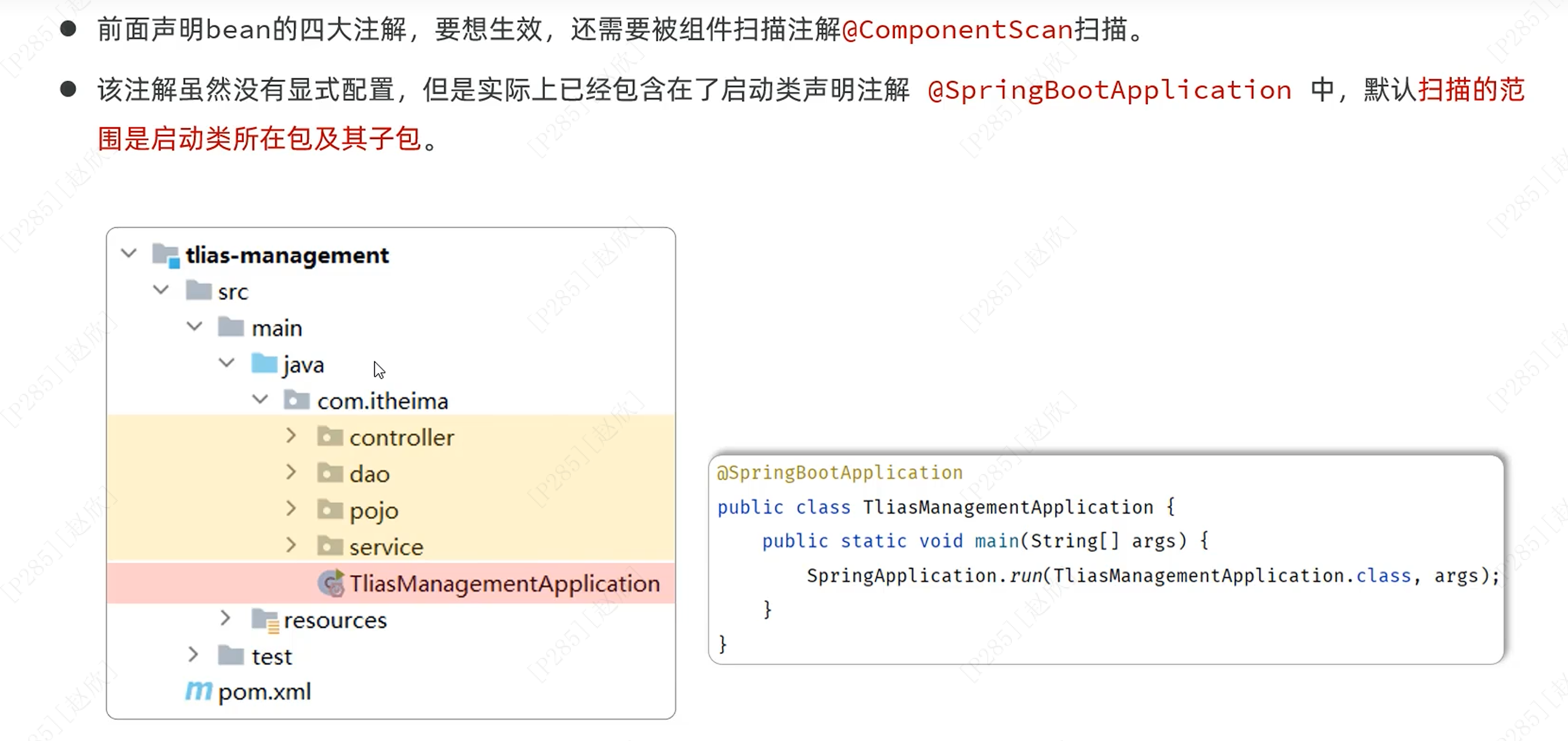The width and height of the screenshot is (1568, 741).
Task: Click the Maven pom.xml file icon
Action: pos(199,691)
